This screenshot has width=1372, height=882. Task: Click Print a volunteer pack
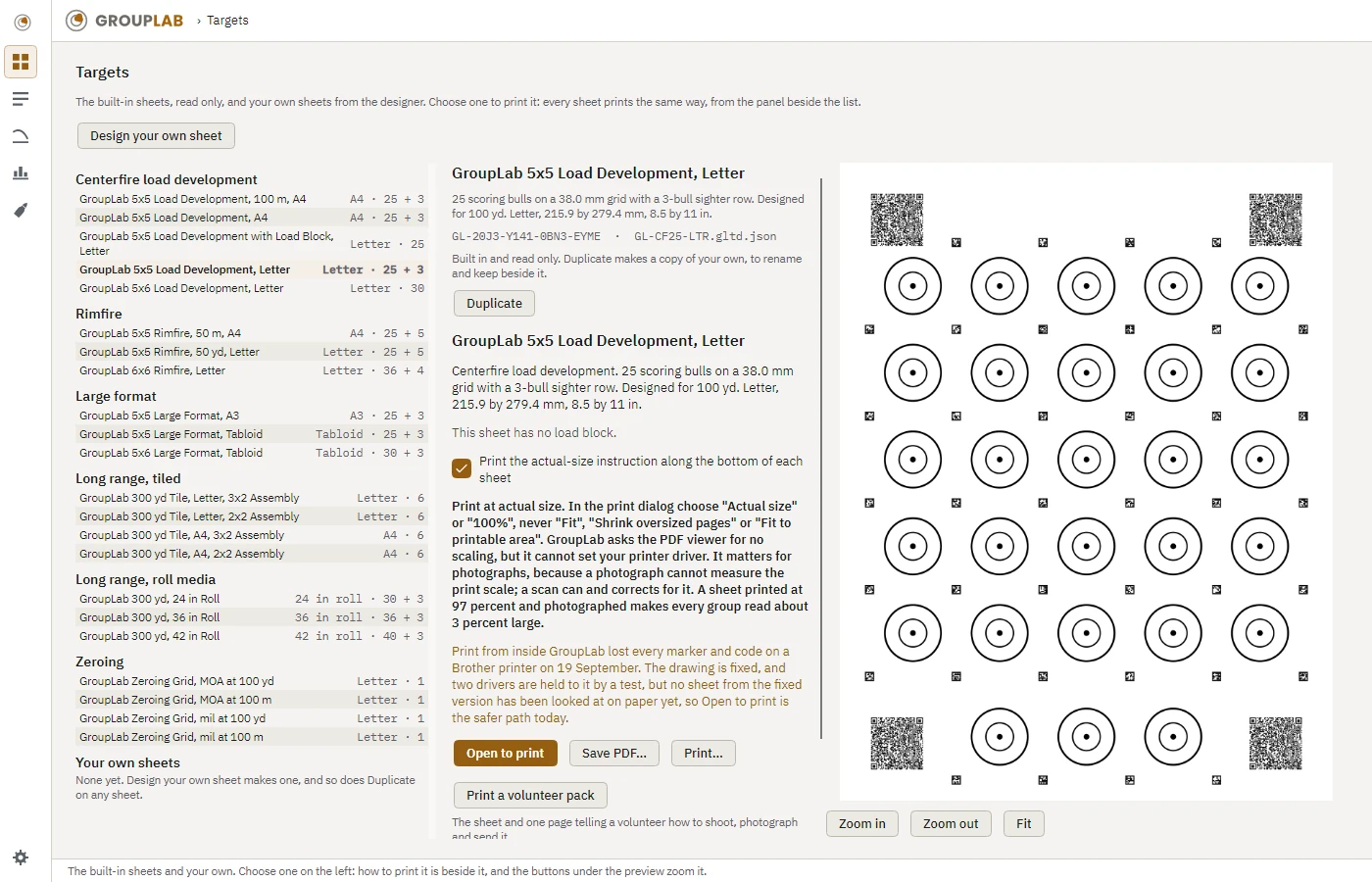[530, 796]
